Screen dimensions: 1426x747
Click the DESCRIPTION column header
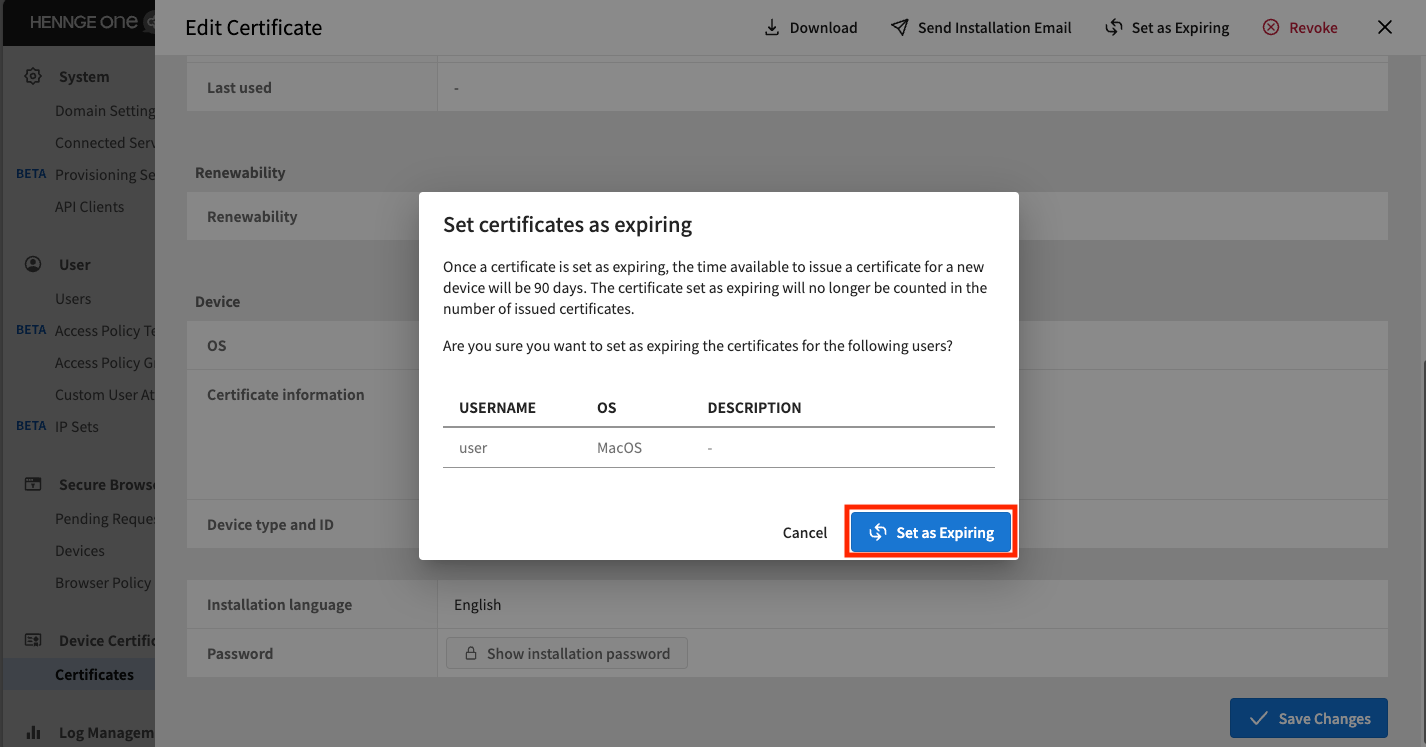pos(754,408)
